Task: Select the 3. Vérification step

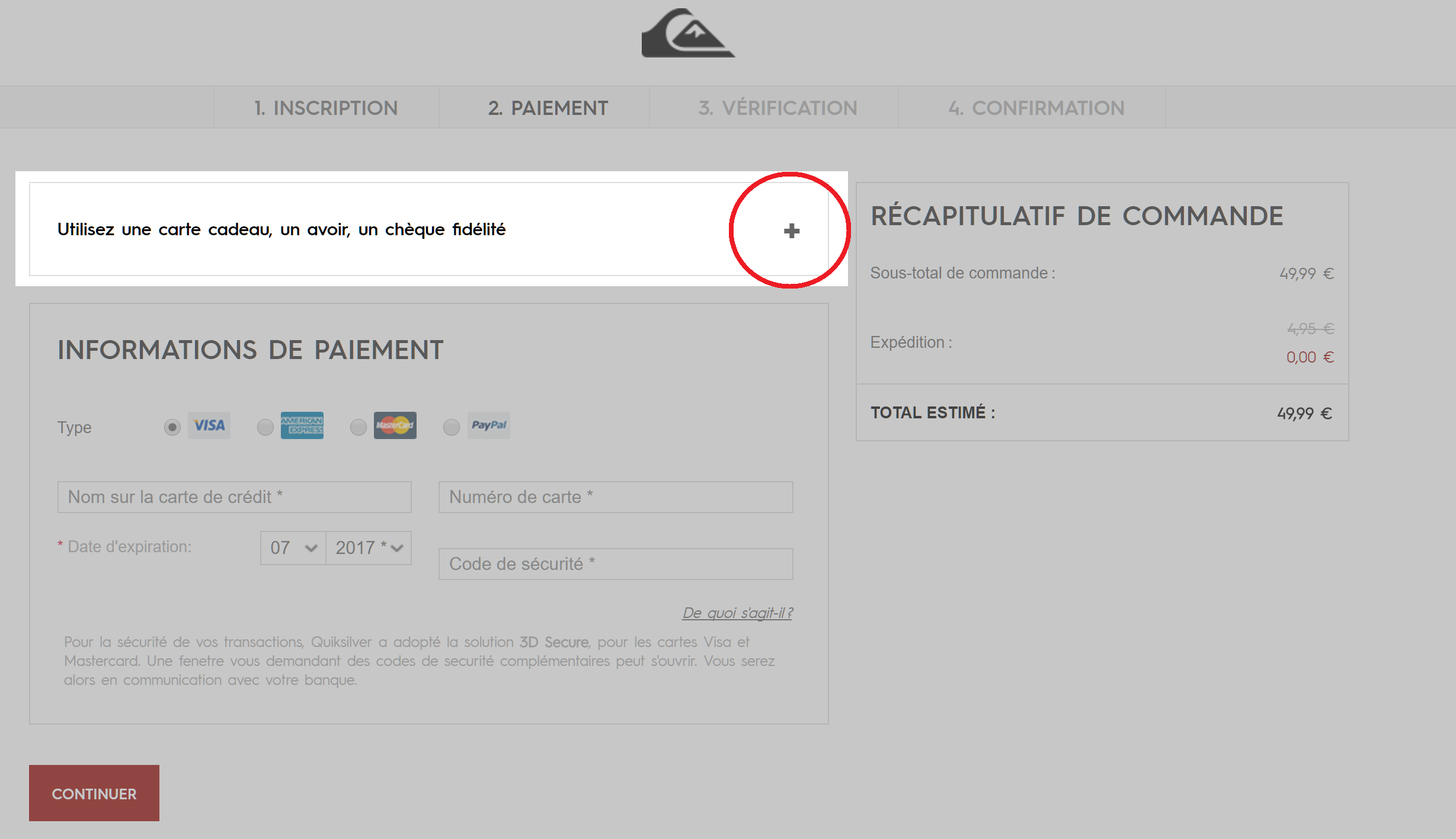Action: pyautogui.click(x=777, y=108)
